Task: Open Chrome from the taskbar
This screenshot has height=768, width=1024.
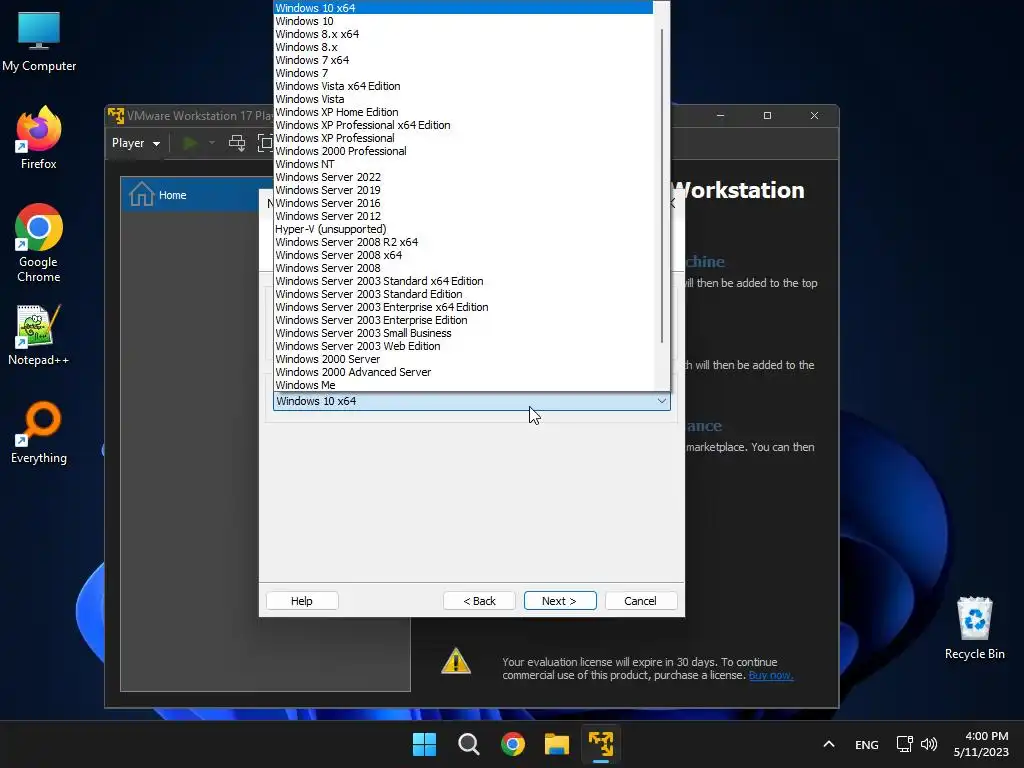Action: click(513, 744)
